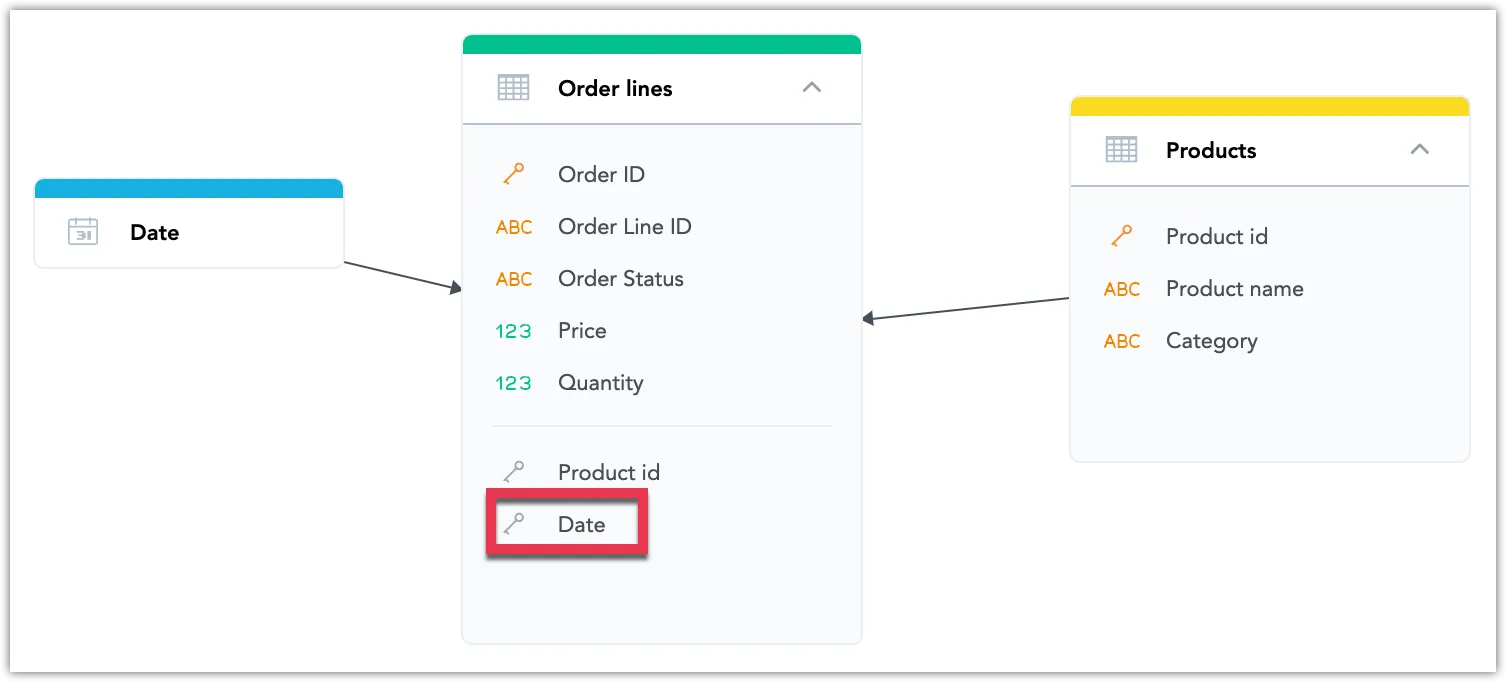Collapse the Order lines table

[x=812, y=88]
